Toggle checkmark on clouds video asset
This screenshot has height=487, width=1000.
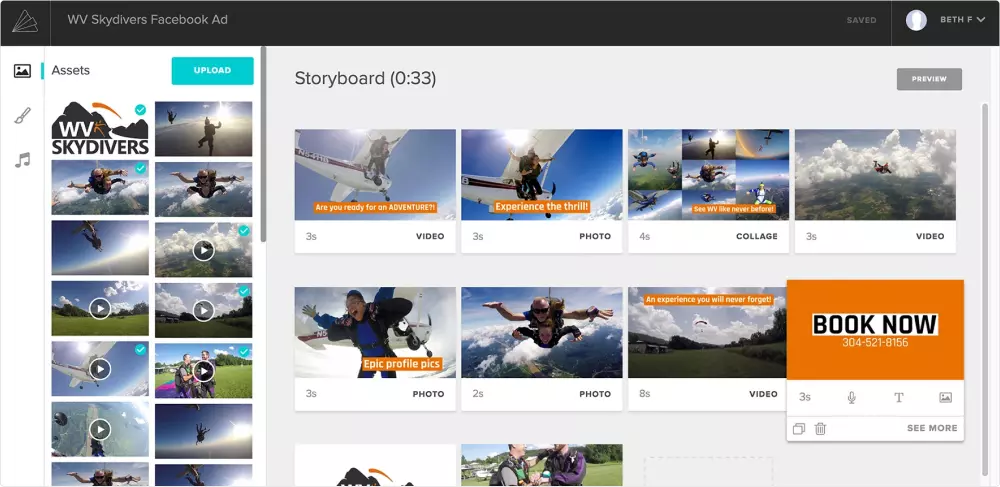[x=244, y=231]
